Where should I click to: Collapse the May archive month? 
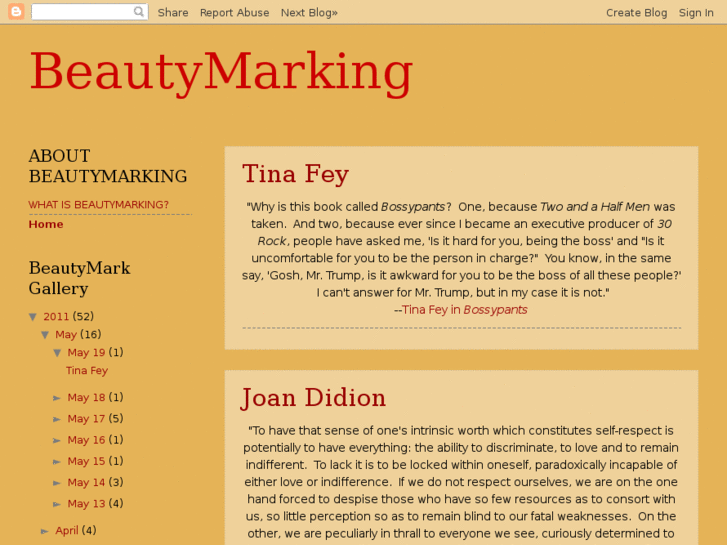click(x=45, y=335)
